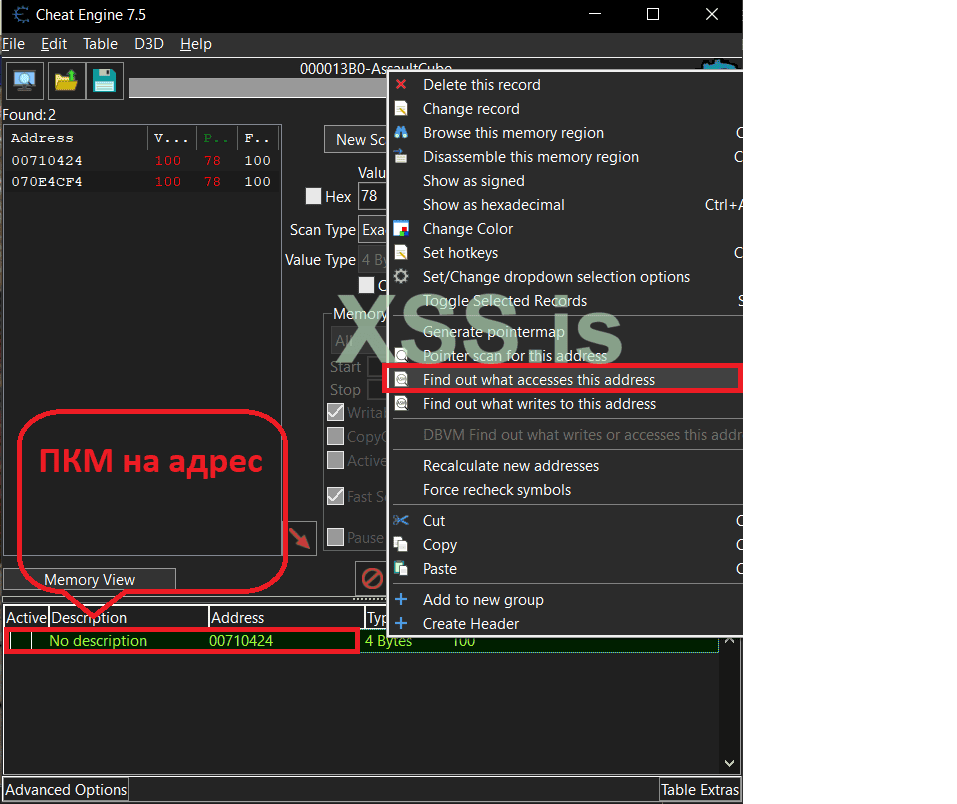Toggle the checkbox below Value Type dropdown
This screenshot has height=804, width=957.
point(366,285)
